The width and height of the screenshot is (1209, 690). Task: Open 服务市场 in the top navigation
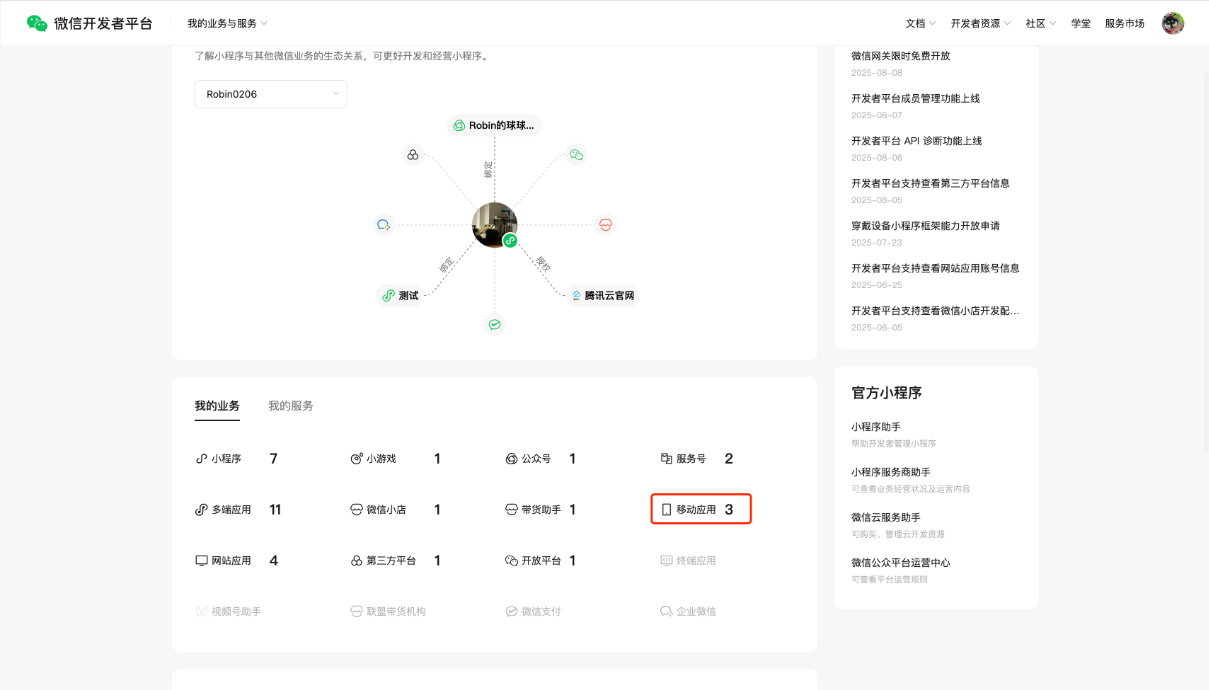pyautogui.click(x=1124, y=23)
